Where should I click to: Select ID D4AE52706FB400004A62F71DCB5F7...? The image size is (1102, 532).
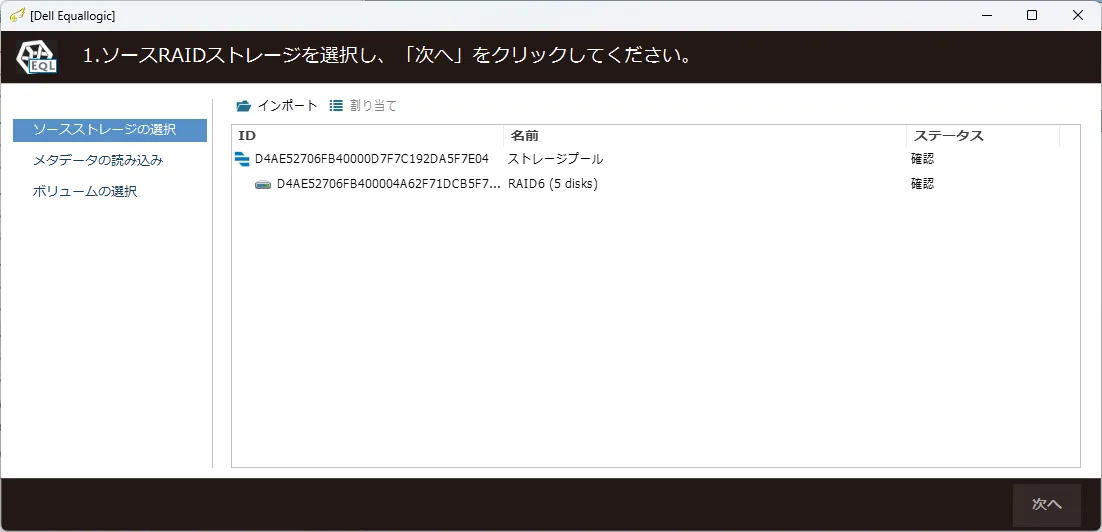pos(389,184)
